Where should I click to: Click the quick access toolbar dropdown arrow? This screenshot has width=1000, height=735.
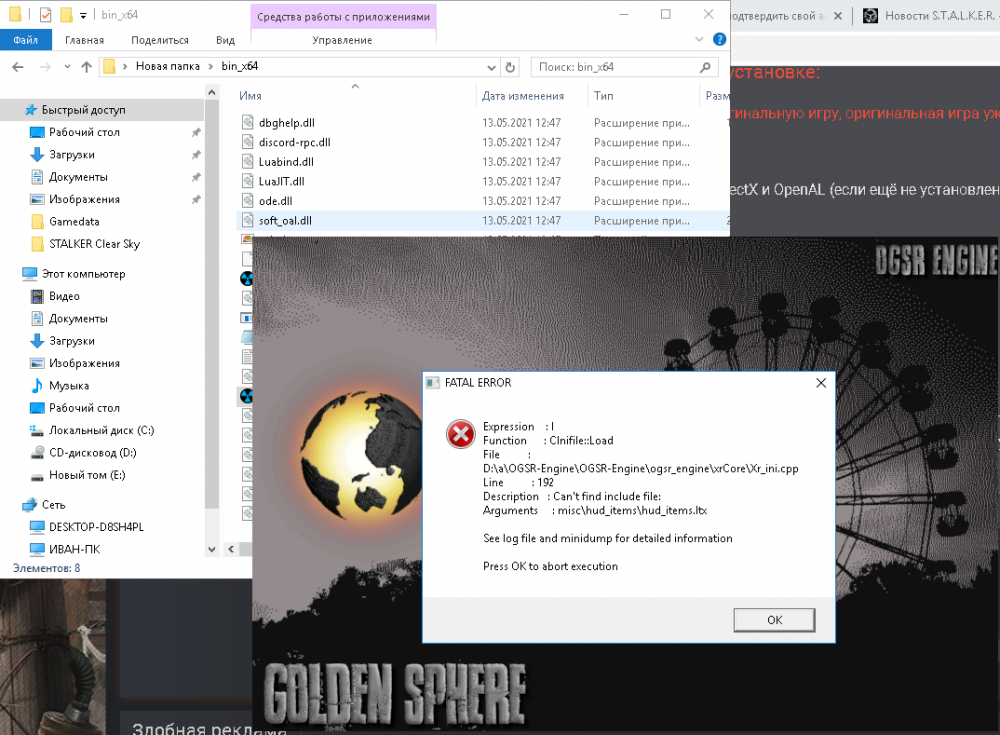[x=83, y=15]
